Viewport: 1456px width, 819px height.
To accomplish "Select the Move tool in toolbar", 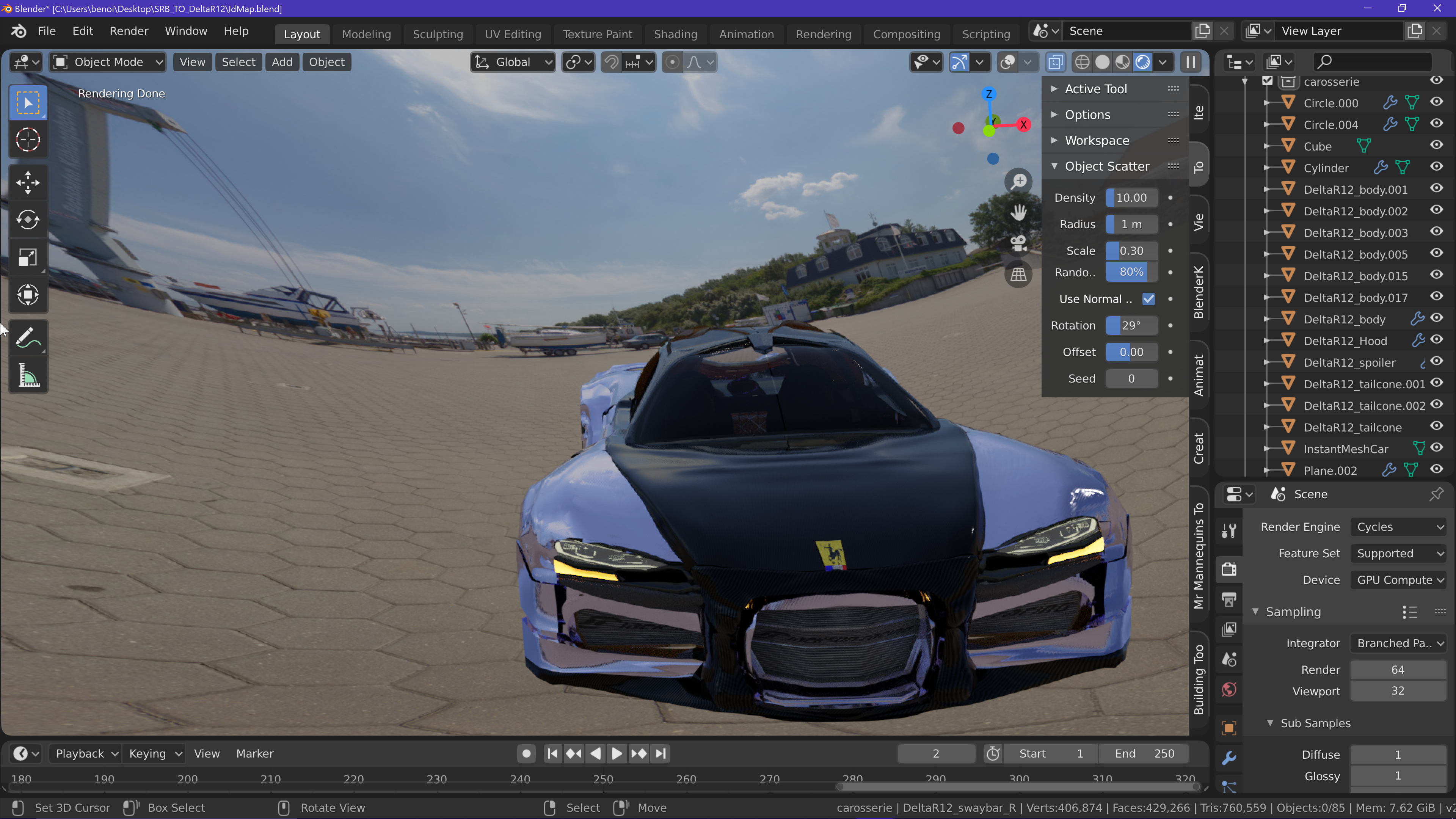I will click(28, 182).
